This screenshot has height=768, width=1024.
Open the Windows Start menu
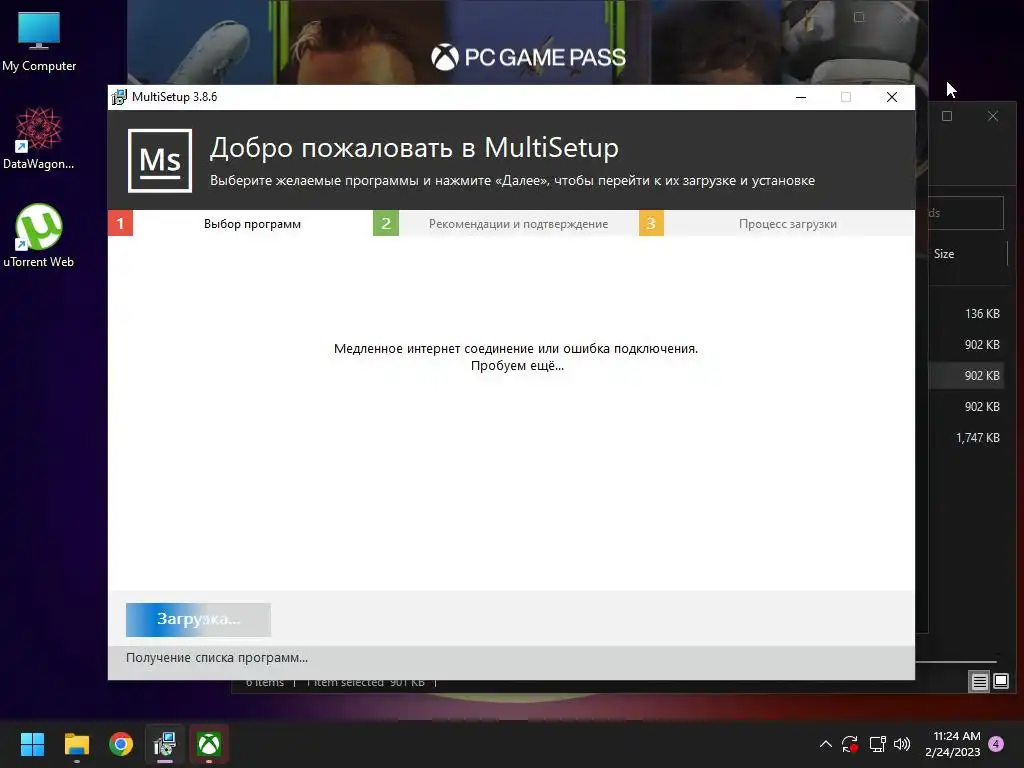pyautogui.click(x=32, y=744)
